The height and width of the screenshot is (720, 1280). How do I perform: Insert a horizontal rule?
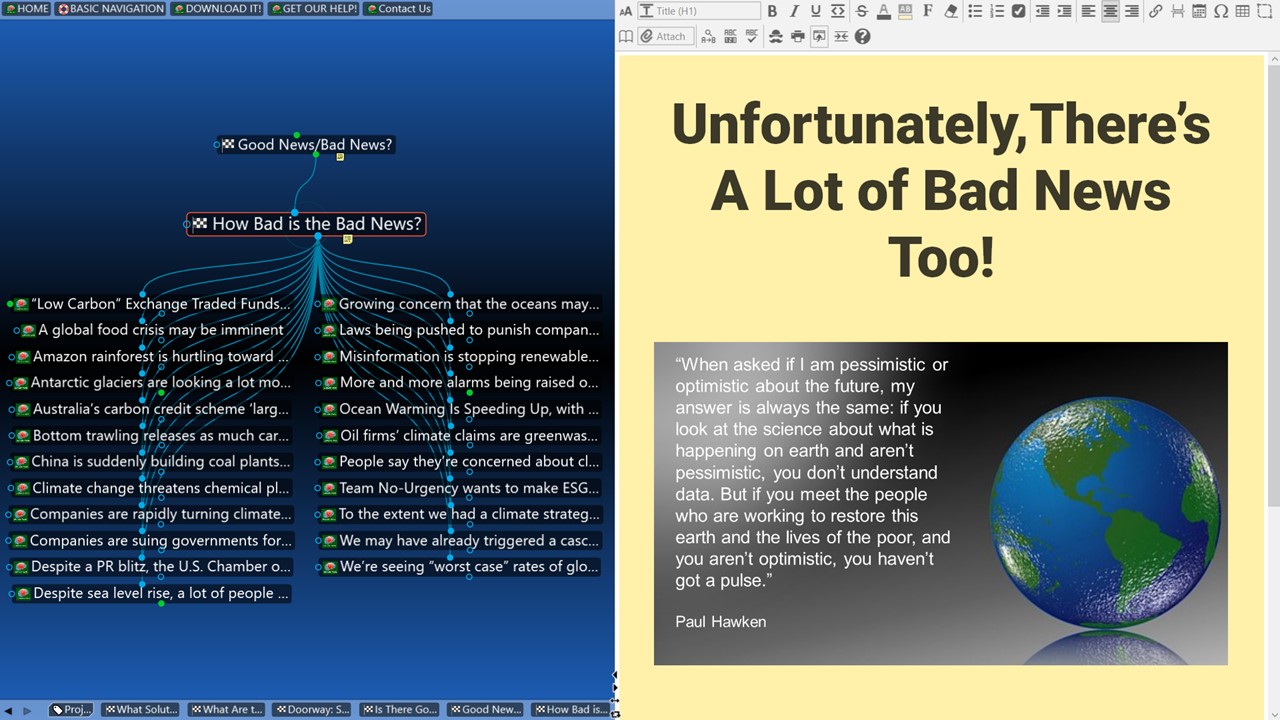(1177, 11)
